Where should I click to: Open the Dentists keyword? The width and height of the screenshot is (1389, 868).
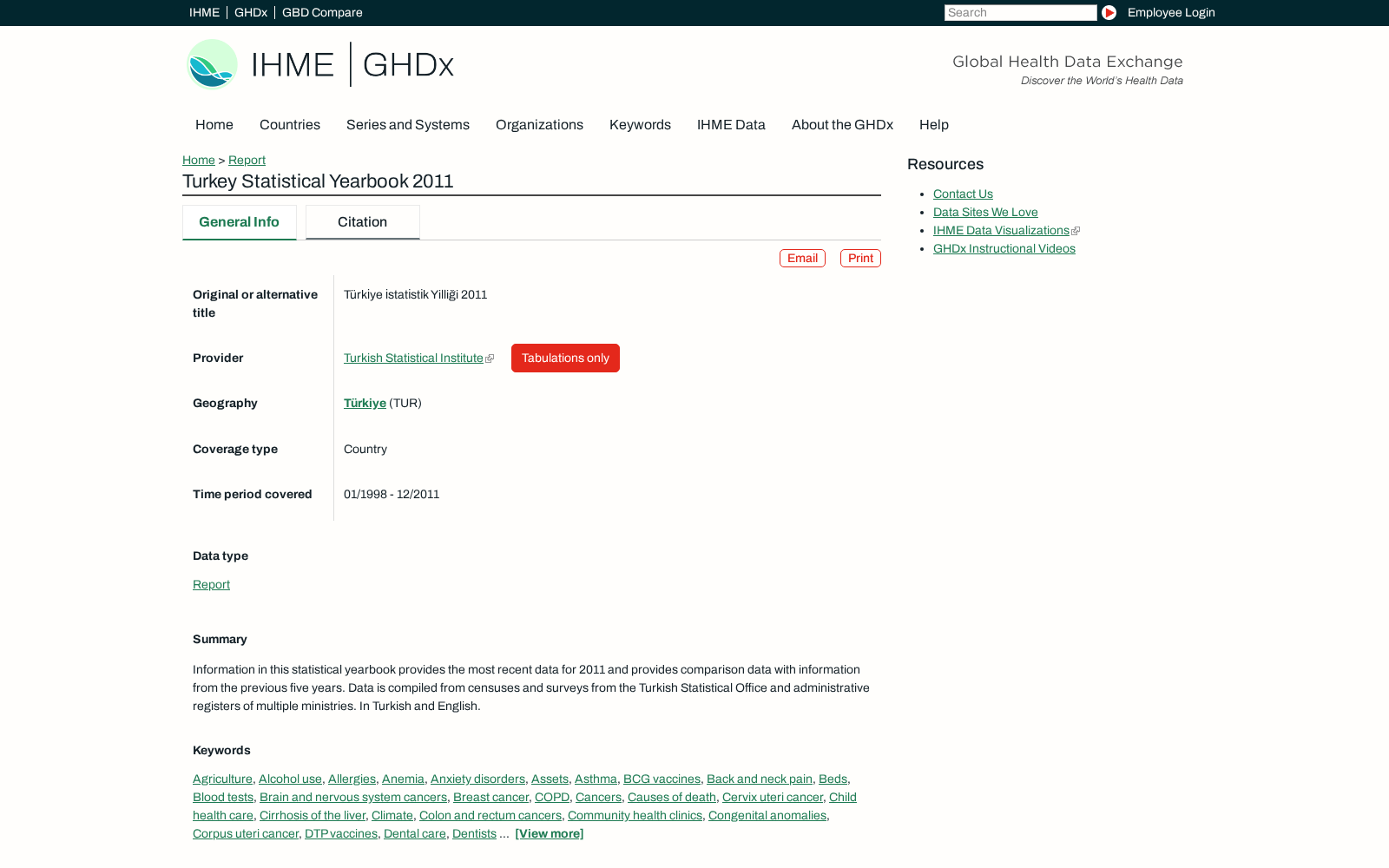[x=474, y=834]
